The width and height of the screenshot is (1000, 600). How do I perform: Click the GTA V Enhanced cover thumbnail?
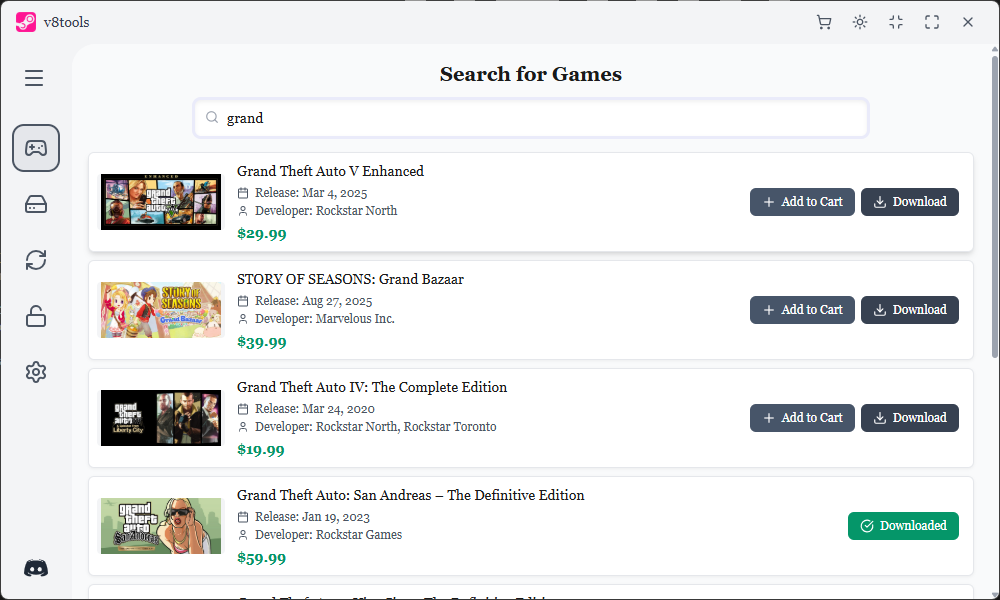pos(160,201)
